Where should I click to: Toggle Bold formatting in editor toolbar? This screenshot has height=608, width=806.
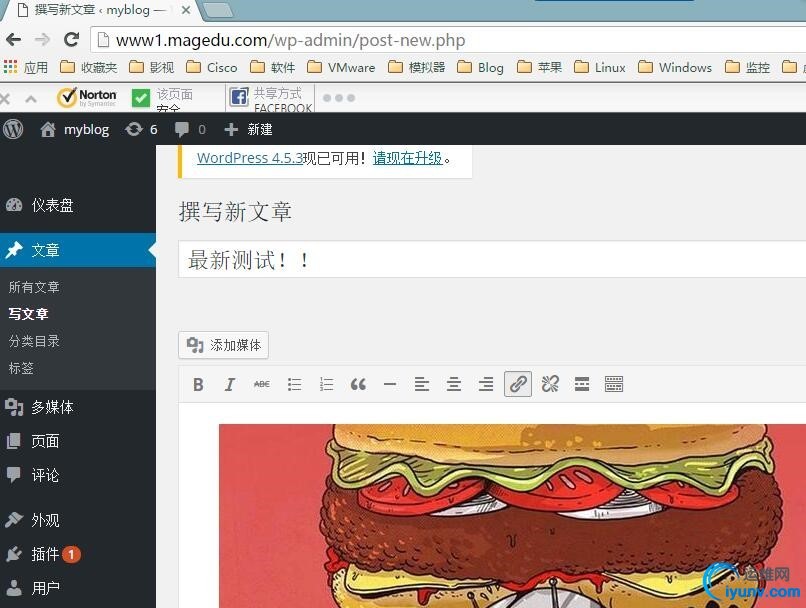click(198, 384)
